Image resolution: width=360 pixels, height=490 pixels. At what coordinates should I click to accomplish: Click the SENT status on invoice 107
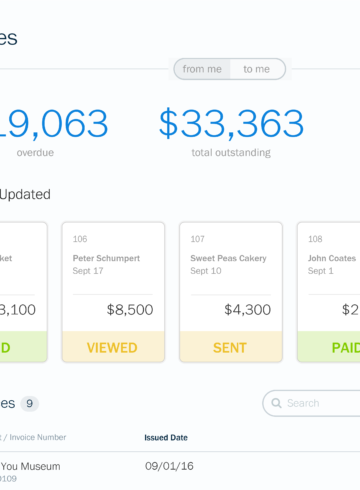click(x=230, y=347)
